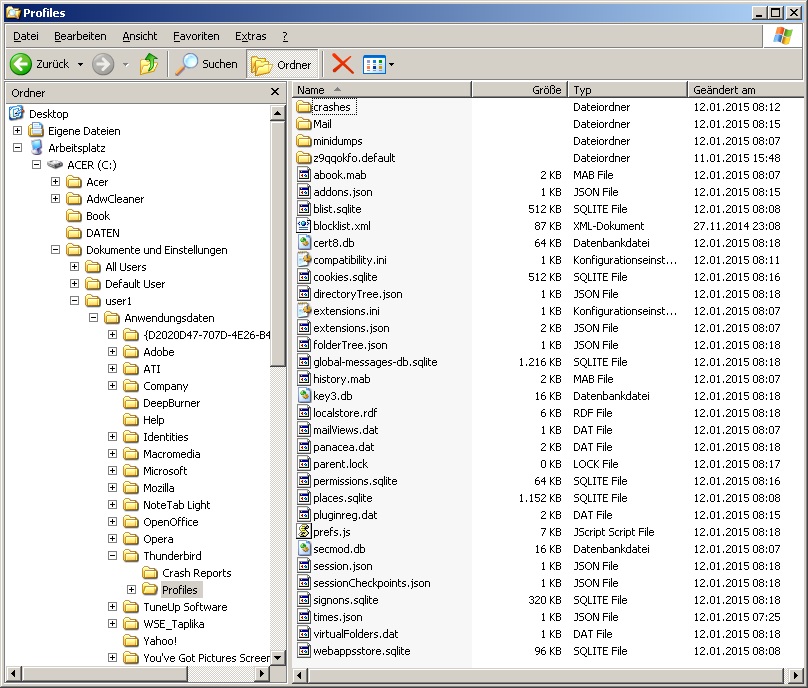This screenshot has height=688, width=808.
Task: Click the folder-up toolbar icon
Action: (x=149, y=64)
